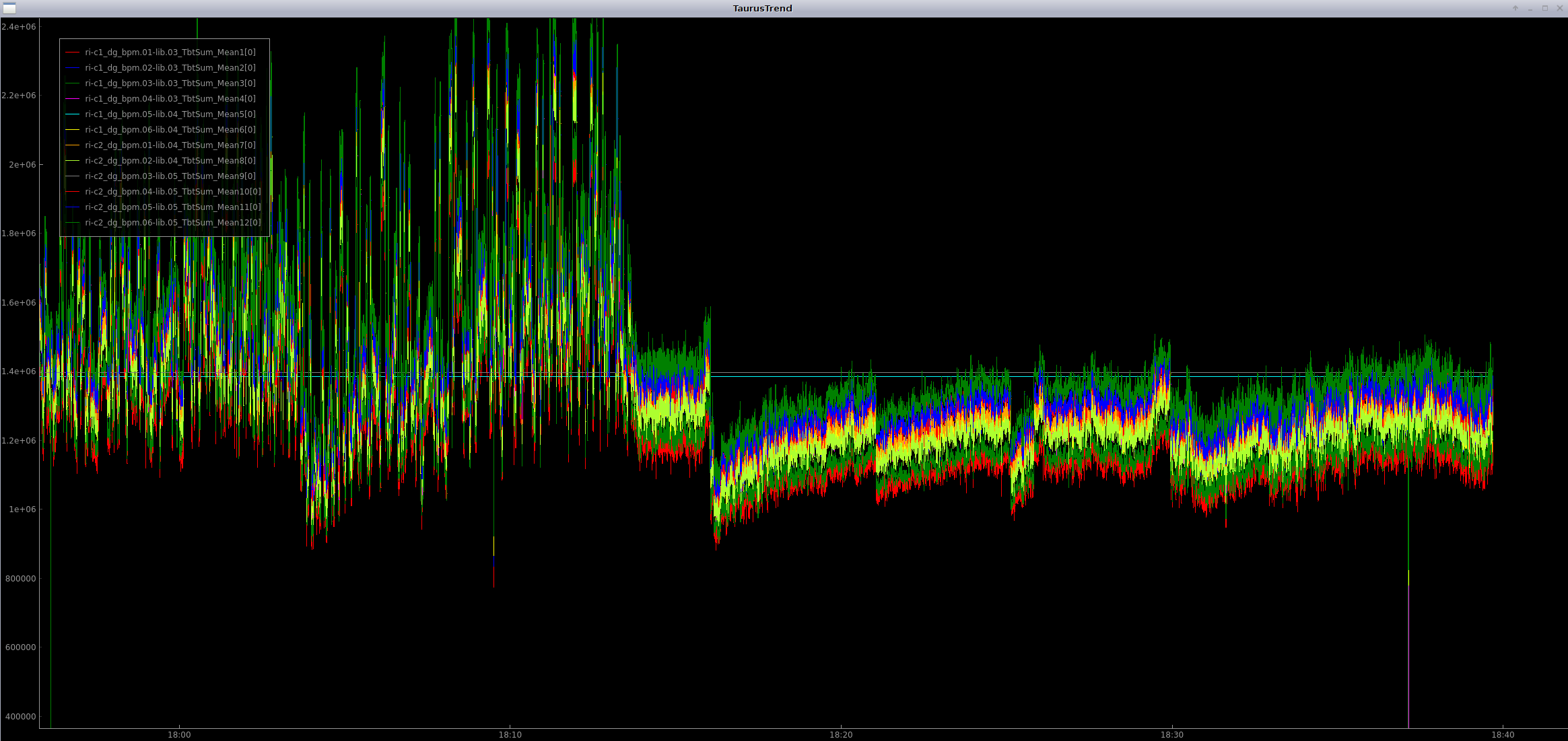Select legend label ri-c2 bpm.06-lib.05_TbtSum_Mean12

[172, 223]
